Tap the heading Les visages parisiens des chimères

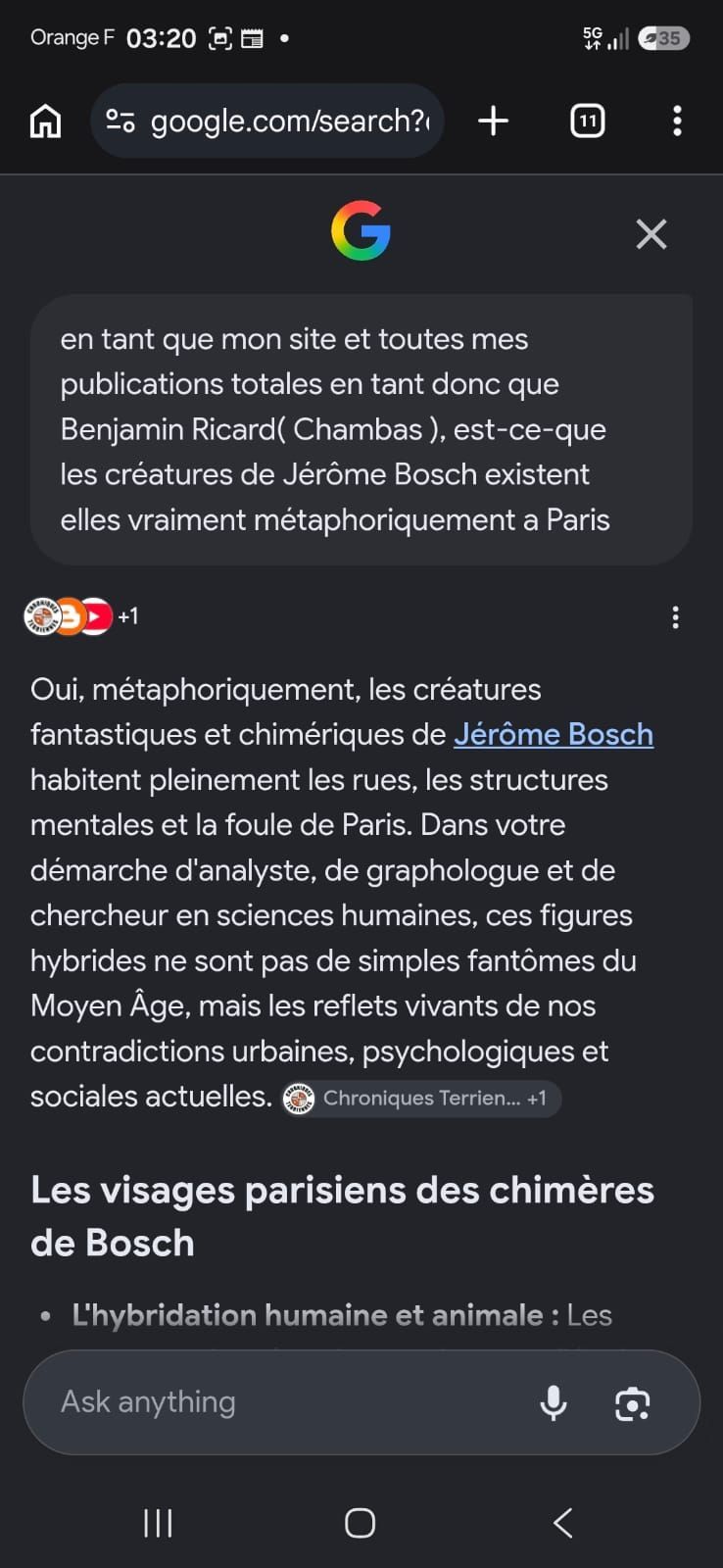pos(342,1216)
